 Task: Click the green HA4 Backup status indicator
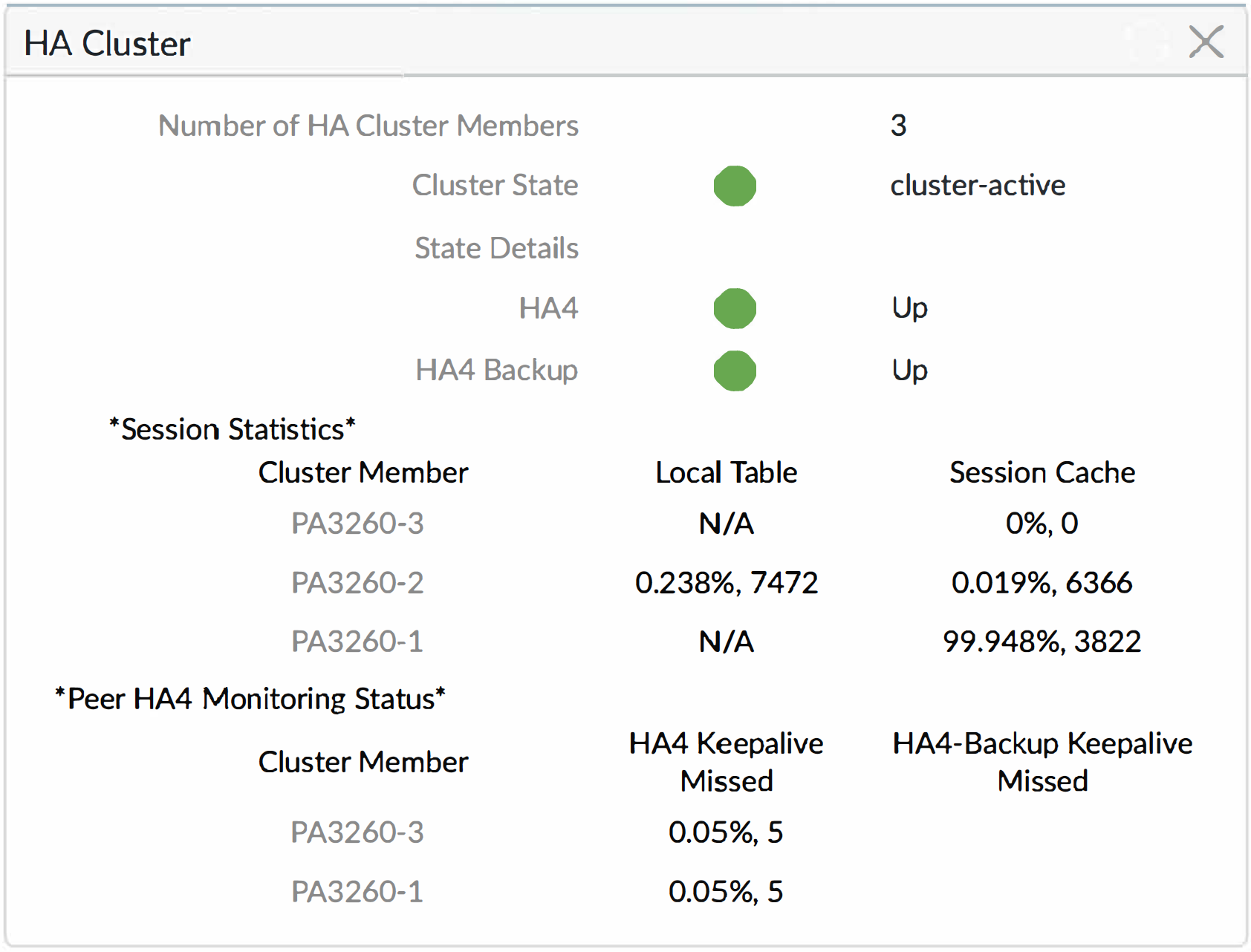pos(735,371)
